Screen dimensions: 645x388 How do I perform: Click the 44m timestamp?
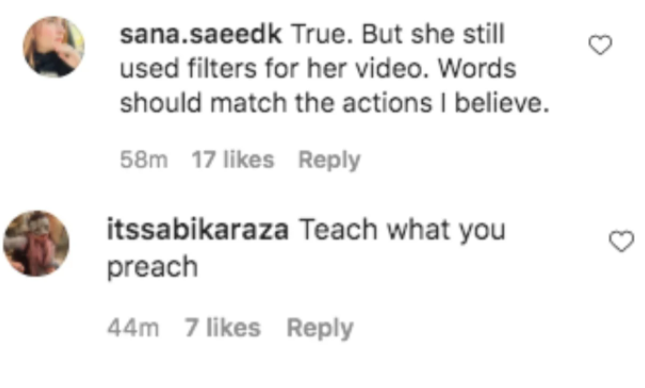pos(133,328)
